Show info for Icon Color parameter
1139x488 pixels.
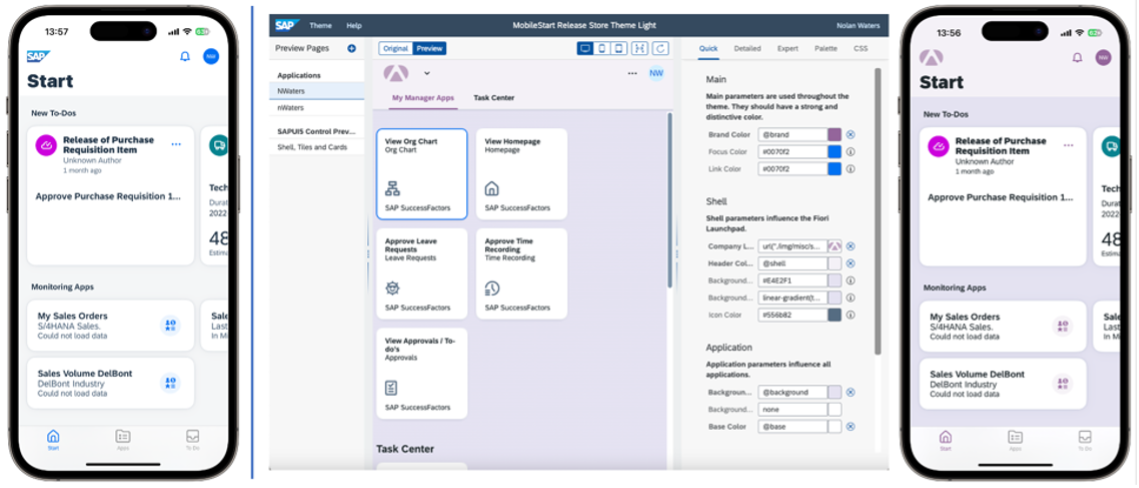(x=851, y=315)
